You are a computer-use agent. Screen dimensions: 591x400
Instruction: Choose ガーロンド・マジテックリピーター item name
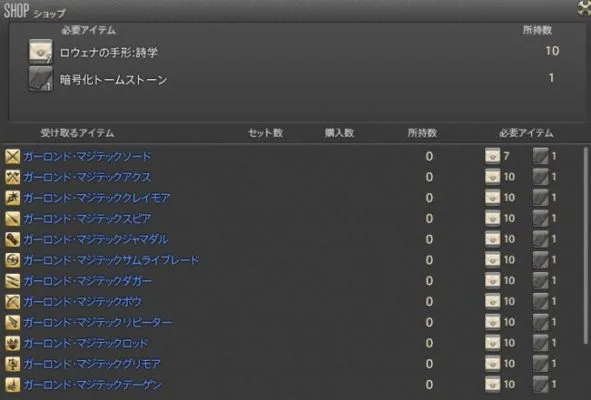tap(98, 322)
